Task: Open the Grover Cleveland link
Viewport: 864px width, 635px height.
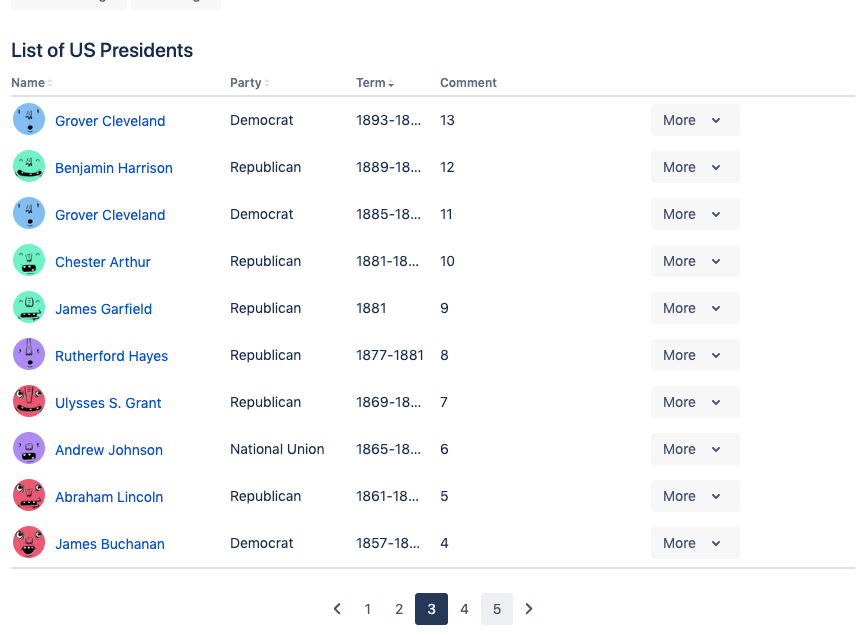Action: [110, 120]
